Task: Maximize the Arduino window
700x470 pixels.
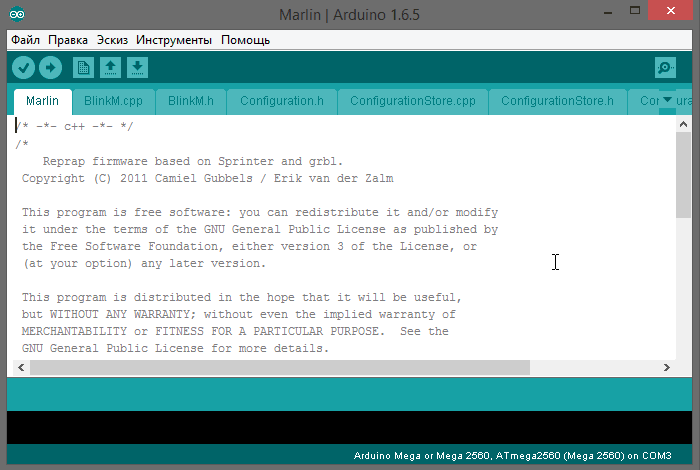Action: click(634, 11)
